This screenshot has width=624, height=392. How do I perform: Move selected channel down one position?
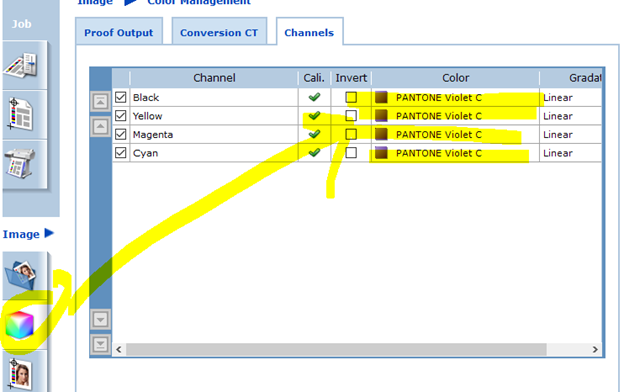pyautogui.click(x=100, y=319)
